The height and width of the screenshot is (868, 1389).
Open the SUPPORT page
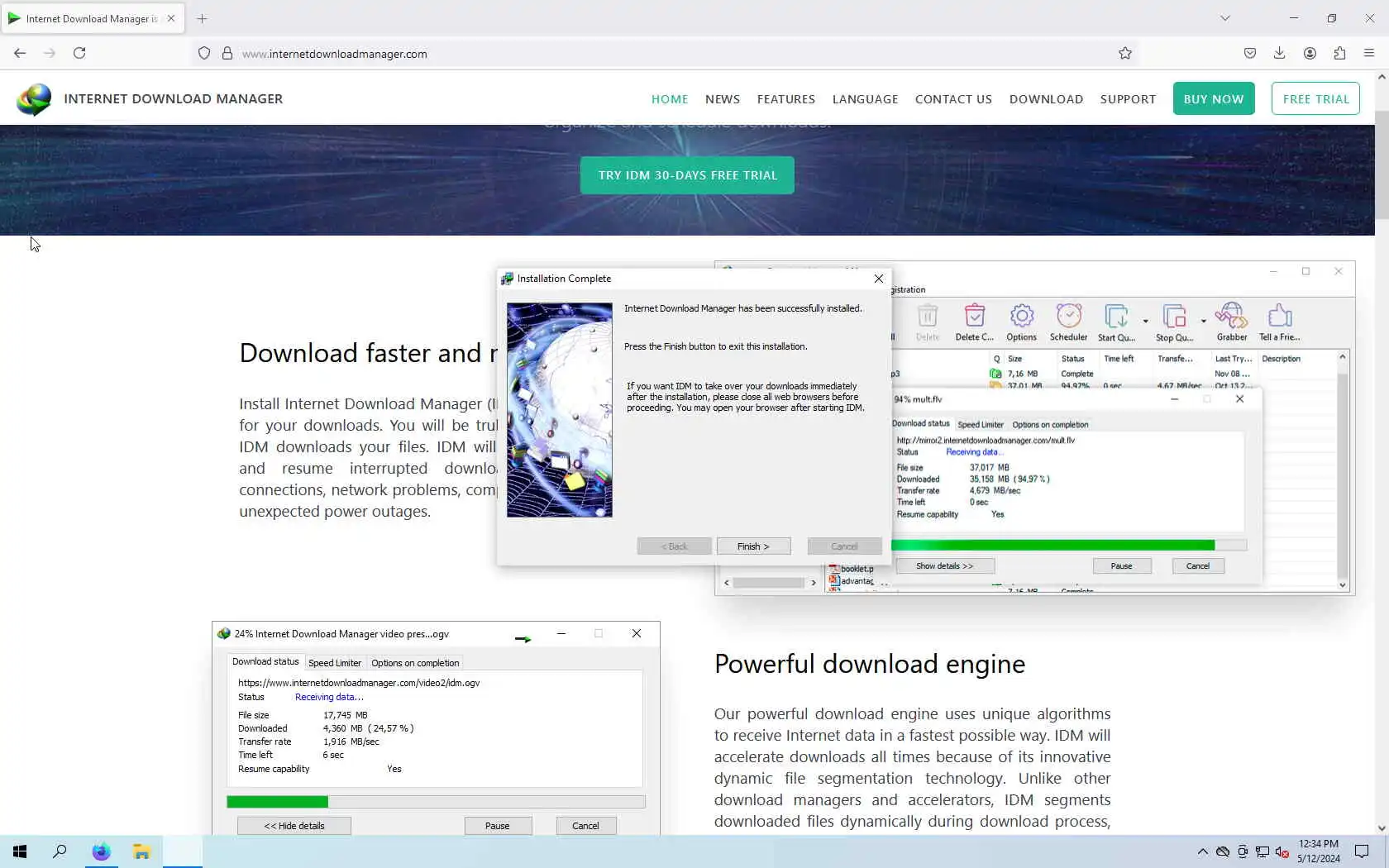coord(1128,99)
